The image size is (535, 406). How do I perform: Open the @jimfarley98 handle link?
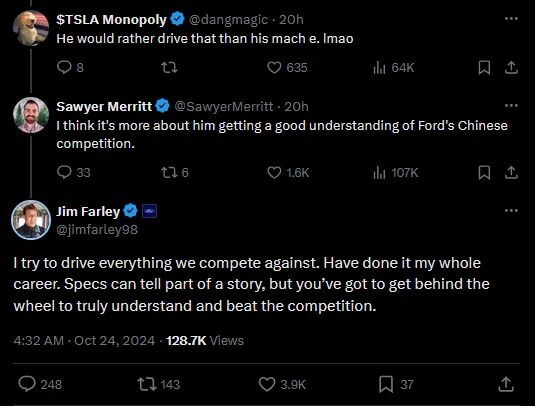coord(97,230)
